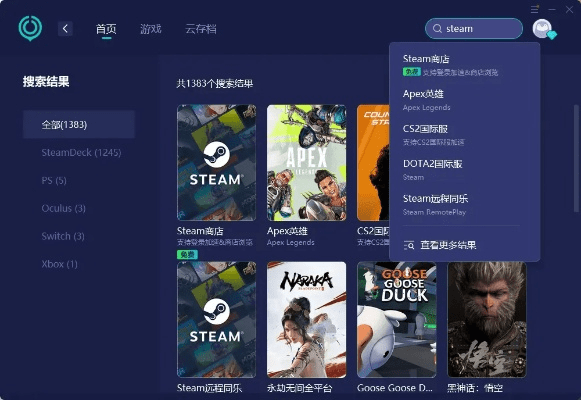Select the Switch (3) filter
This screenshot has width=581, height=400.
[x=63, y=236]
